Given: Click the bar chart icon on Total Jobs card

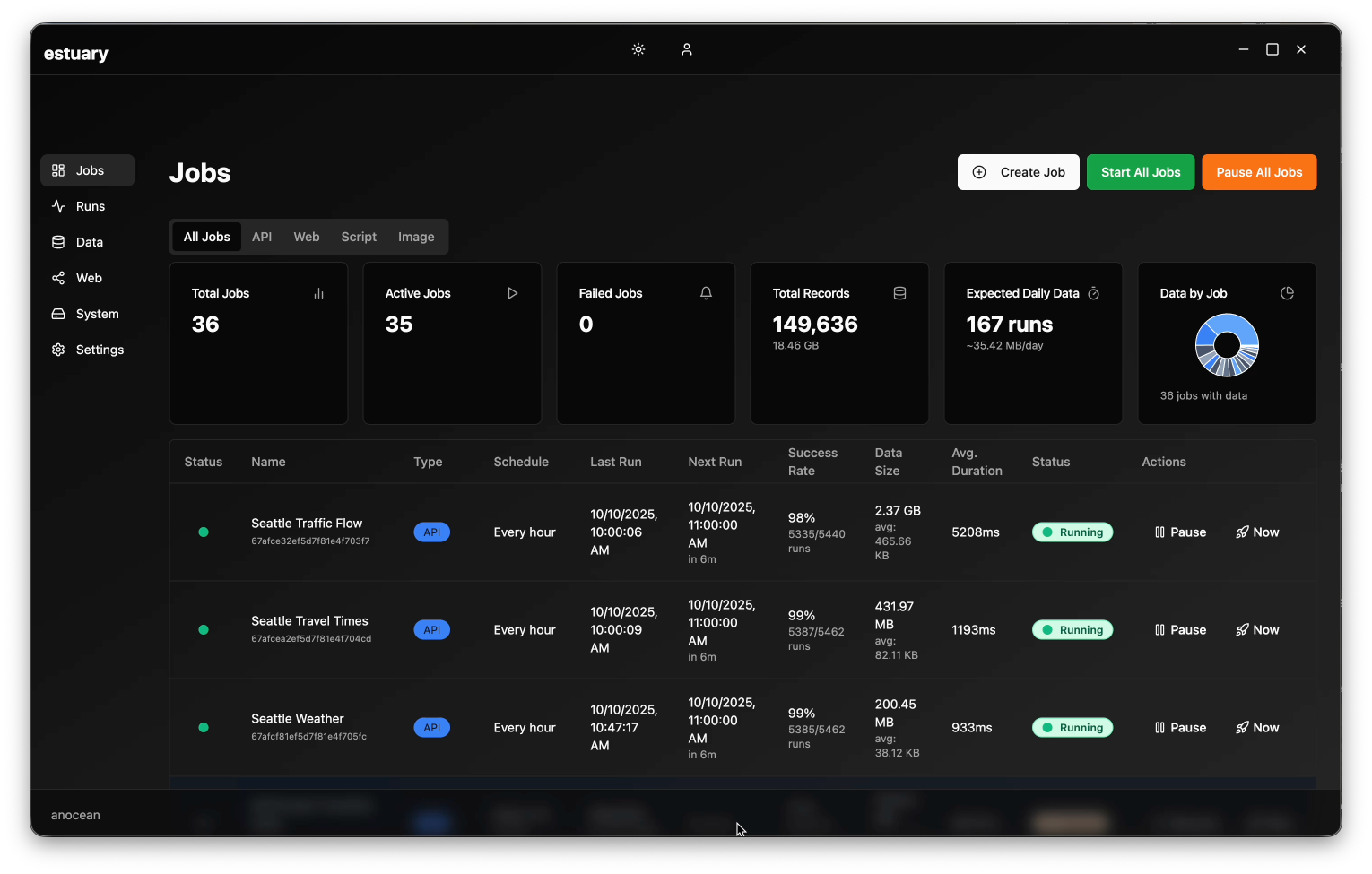Looking at the screenshot, I should 318,293.
